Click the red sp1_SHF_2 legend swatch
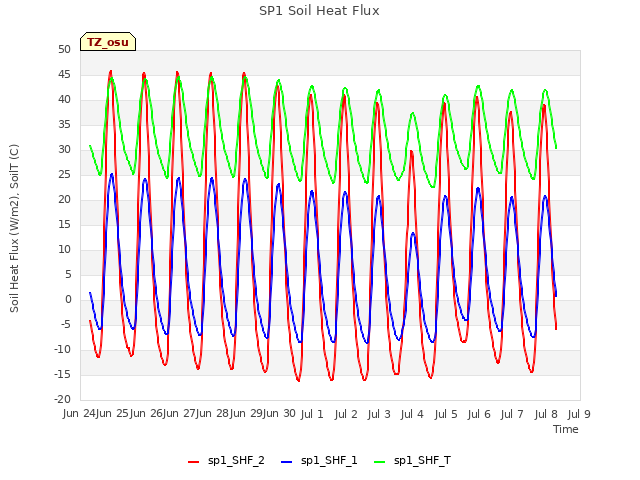640x480 pixels. (193, 462)
